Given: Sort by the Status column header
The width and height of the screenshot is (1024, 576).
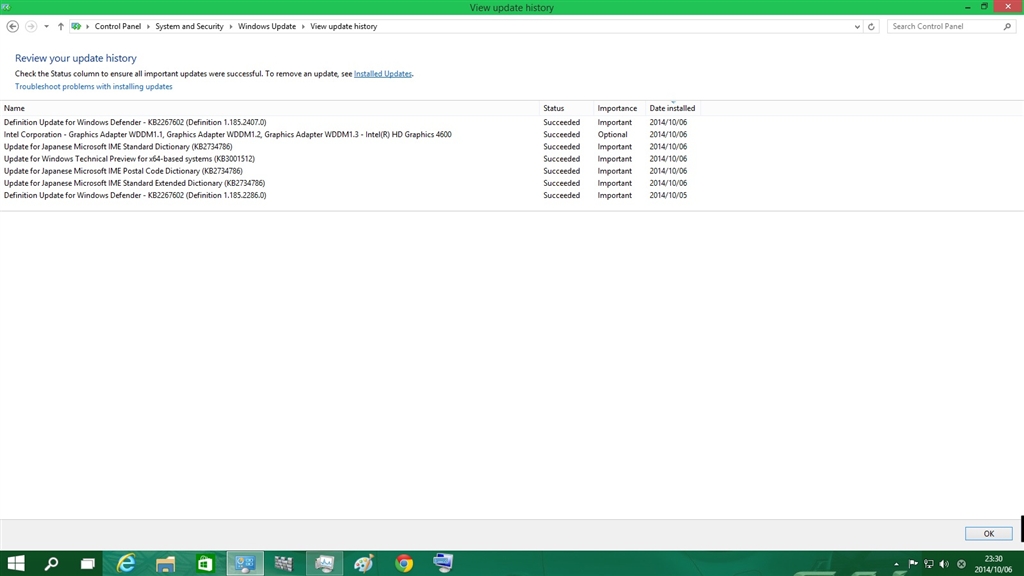Looking at the screenshot, I should [568, 108].
